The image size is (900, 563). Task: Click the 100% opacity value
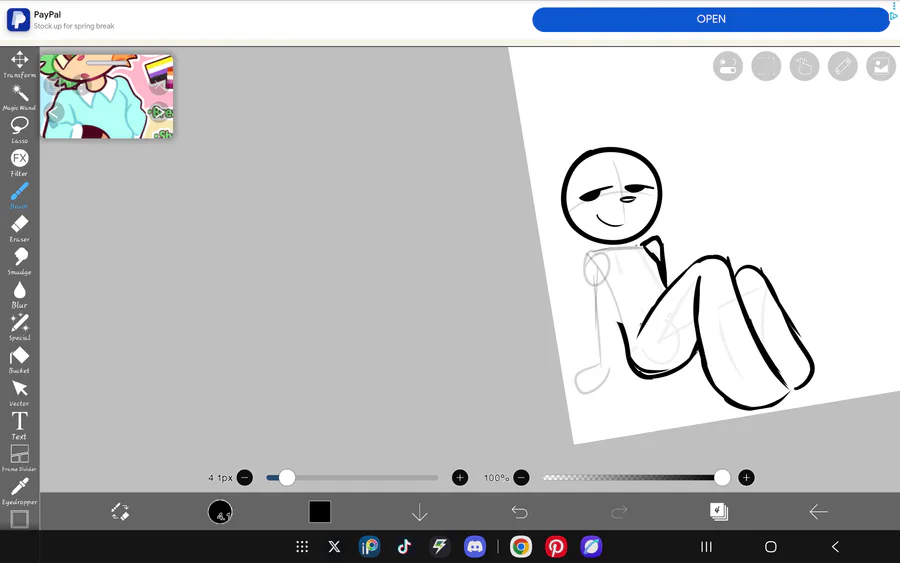(496, 477)
